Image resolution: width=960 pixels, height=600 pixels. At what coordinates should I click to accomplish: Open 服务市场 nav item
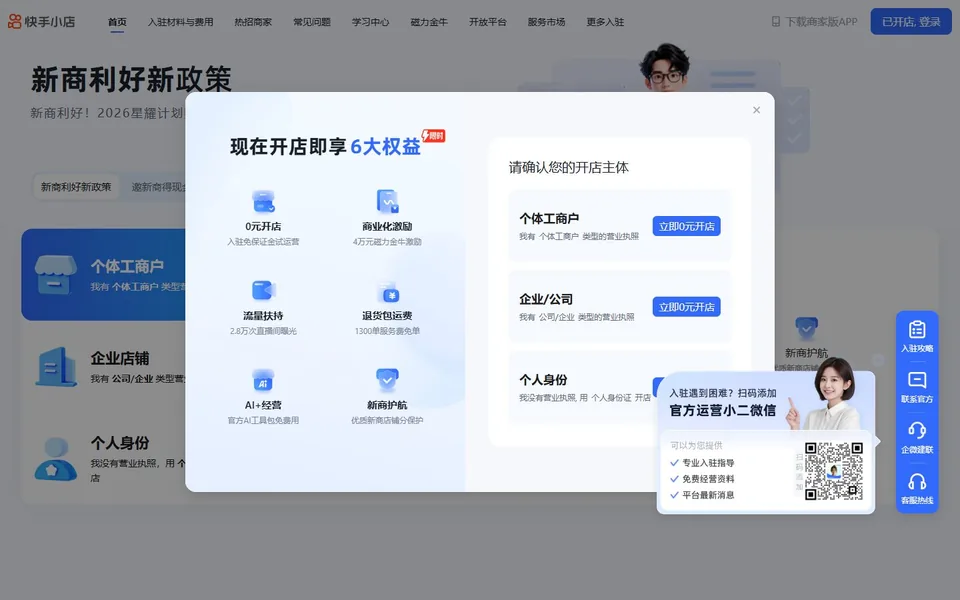pyautogui.click(x=547, y=22)
